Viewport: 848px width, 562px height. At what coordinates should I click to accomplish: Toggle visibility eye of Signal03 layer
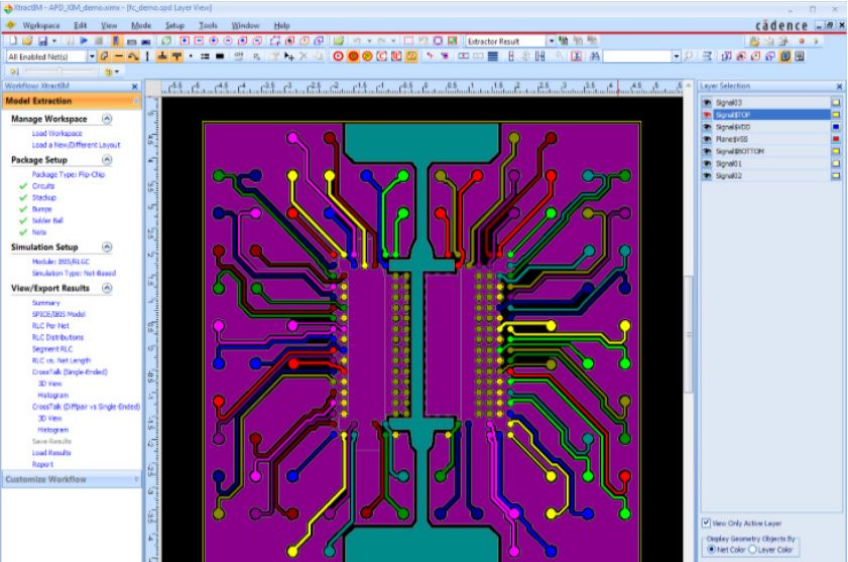coord(707,102)
